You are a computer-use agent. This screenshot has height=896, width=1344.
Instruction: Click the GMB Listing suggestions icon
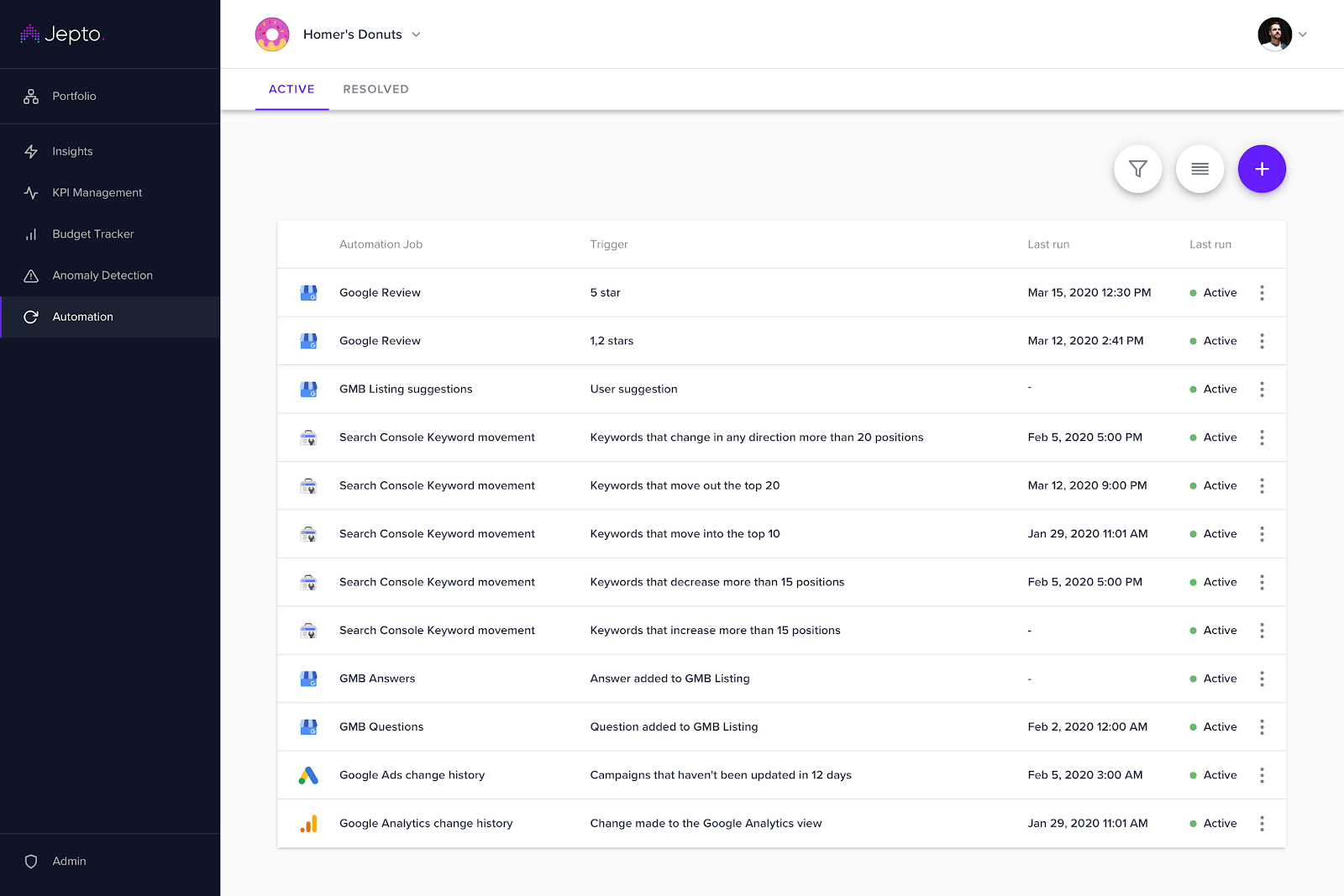coord(308,389)
